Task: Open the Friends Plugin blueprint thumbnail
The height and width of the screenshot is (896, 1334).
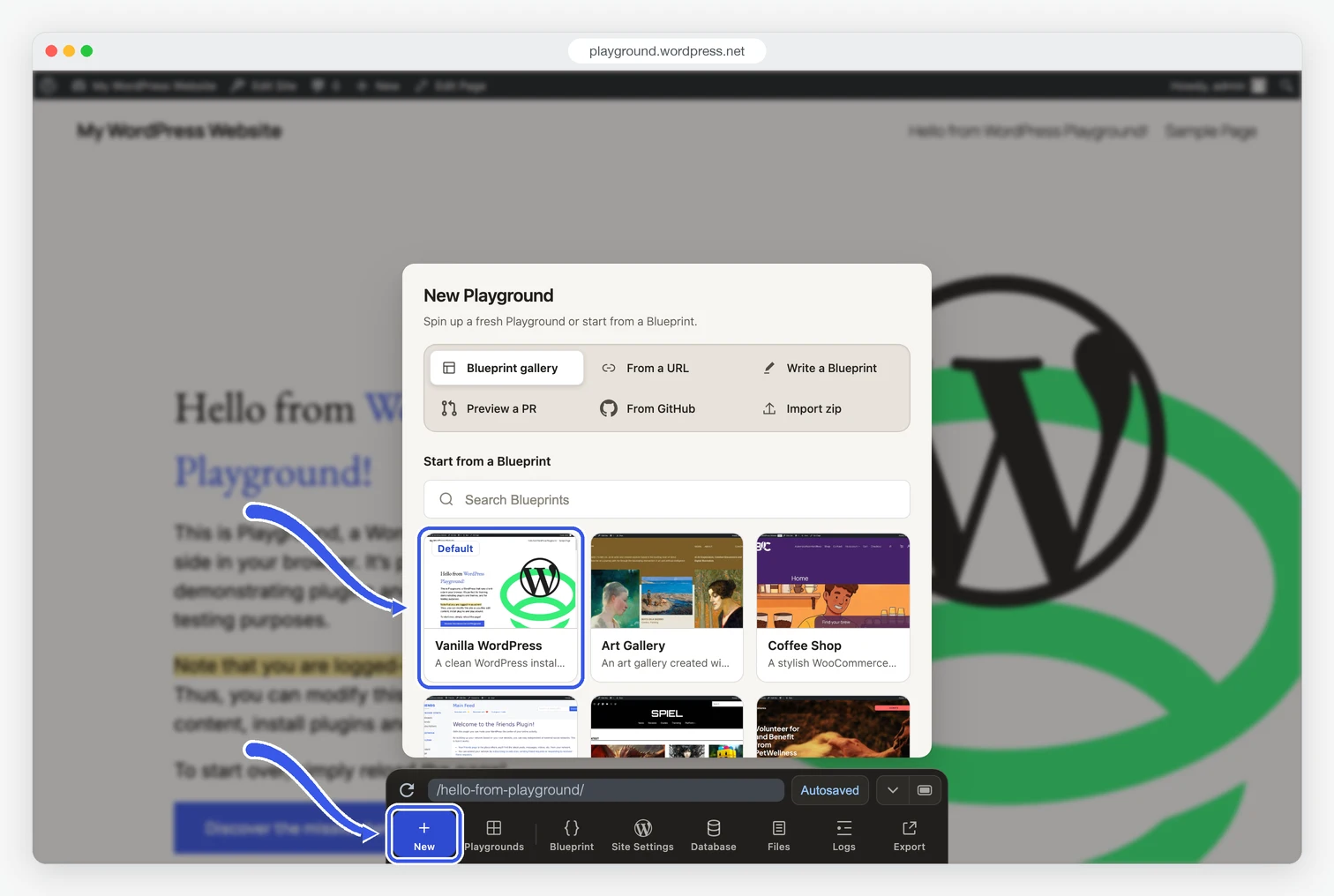Action: [501, 727]
